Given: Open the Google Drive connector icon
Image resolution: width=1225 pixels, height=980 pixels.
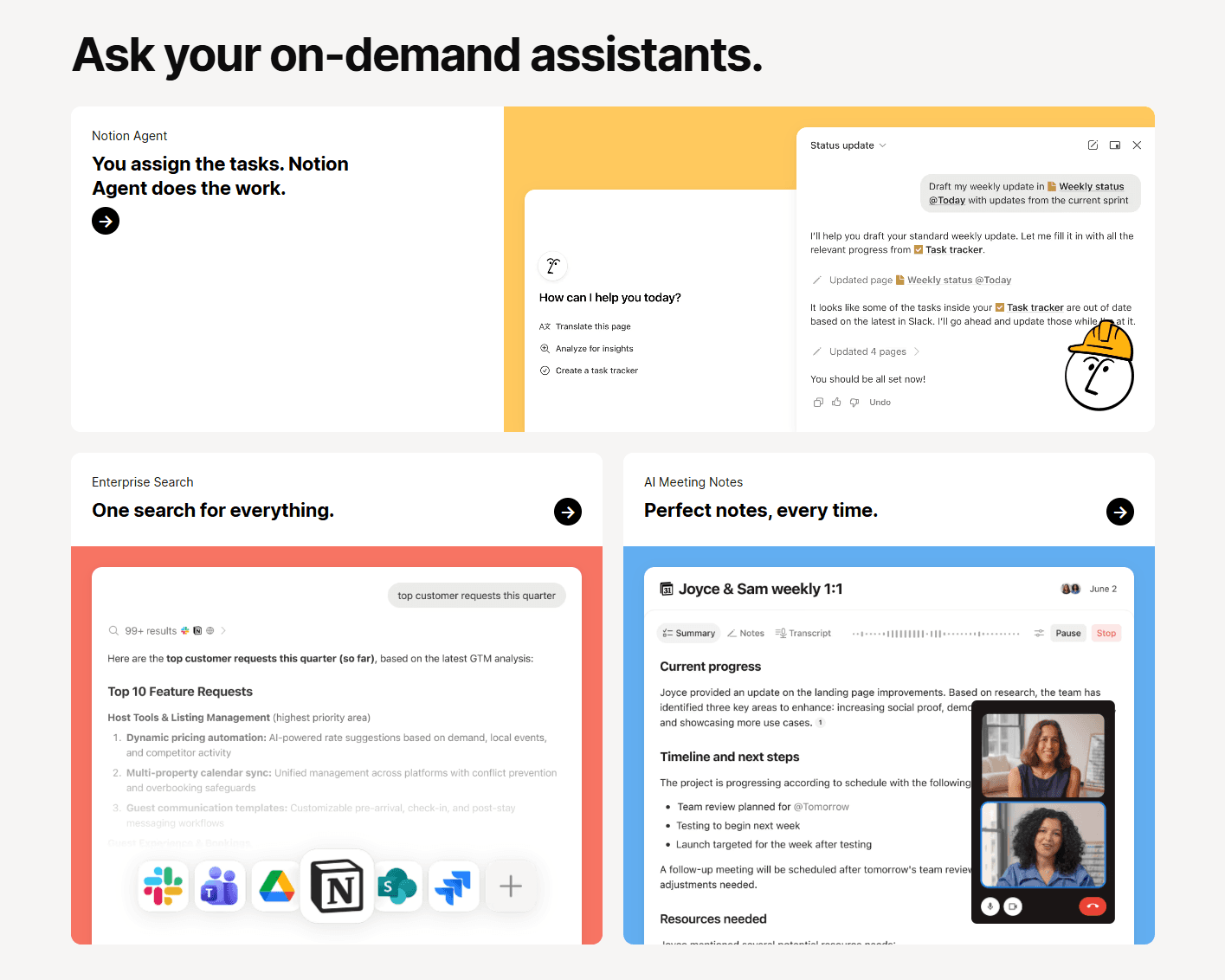Looking at the screenshot, I should (x=275, y=886).
